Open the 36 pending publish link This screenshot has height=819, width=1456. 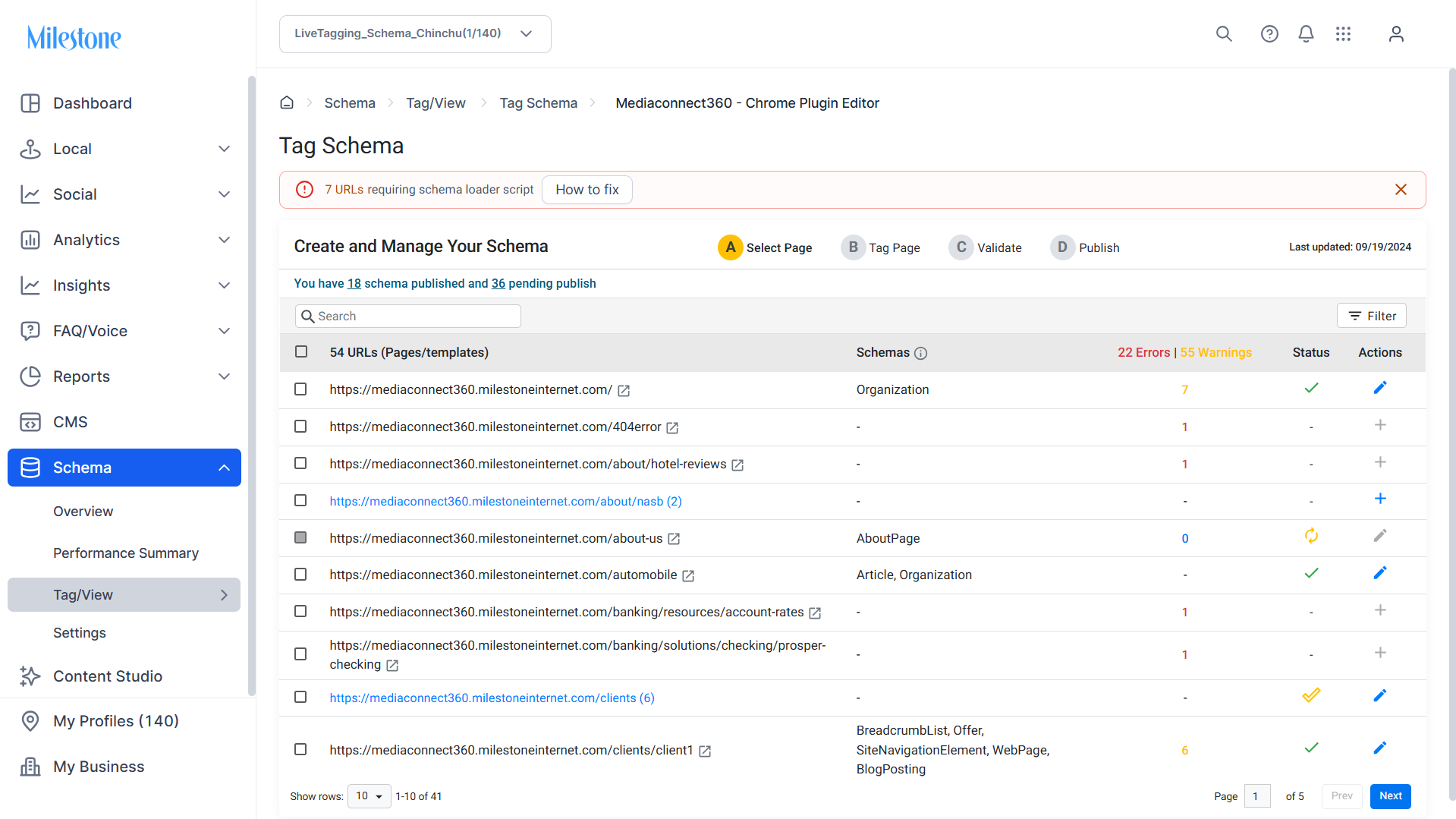(x=498, y=284)
